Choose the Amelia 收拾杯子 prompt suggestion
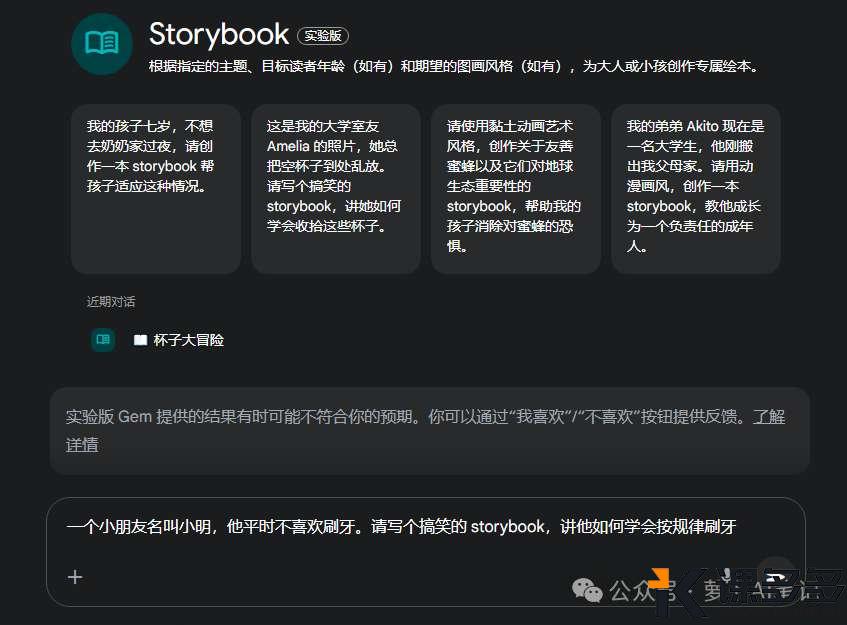The image size is (847, 625). click(335, 188)
